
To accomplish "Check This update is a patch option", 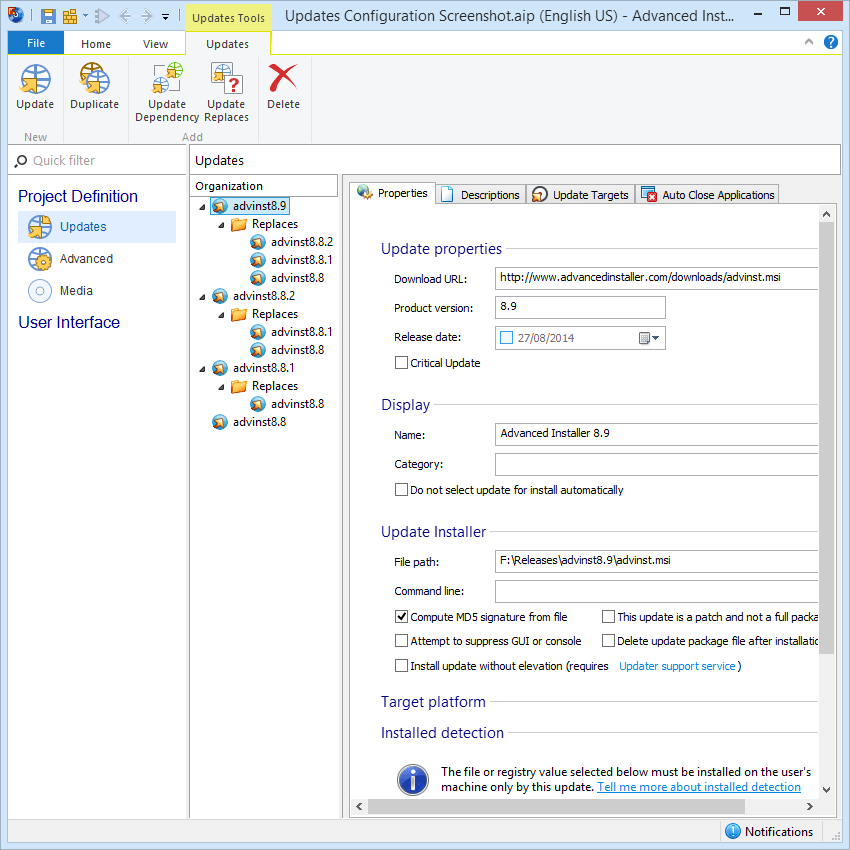I will tap(608, 617).
